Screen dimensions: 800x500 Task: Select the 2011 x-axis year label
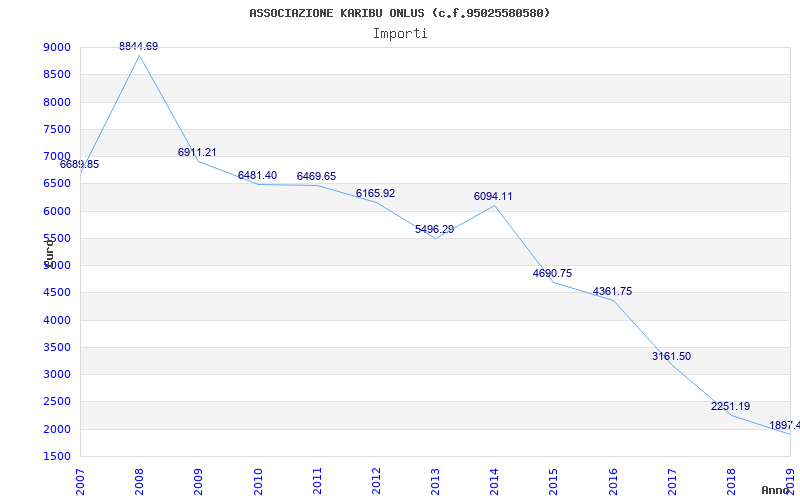click(x=317, y=482)
